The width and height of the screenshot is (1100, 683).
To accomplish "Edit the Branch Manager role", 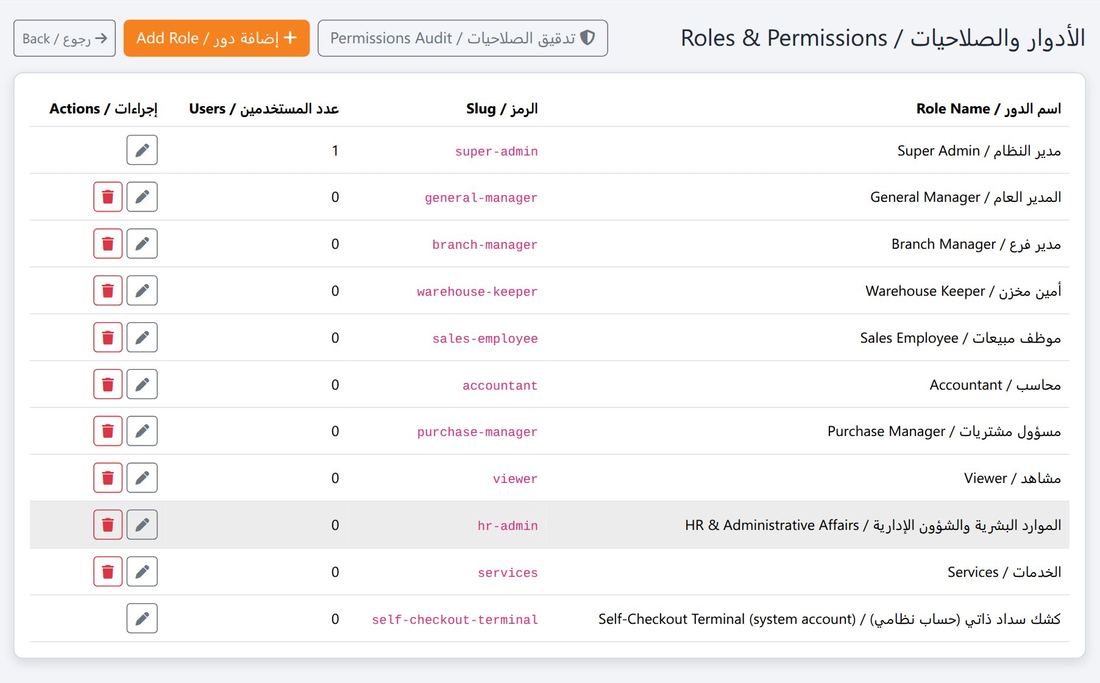I will 142,244.
